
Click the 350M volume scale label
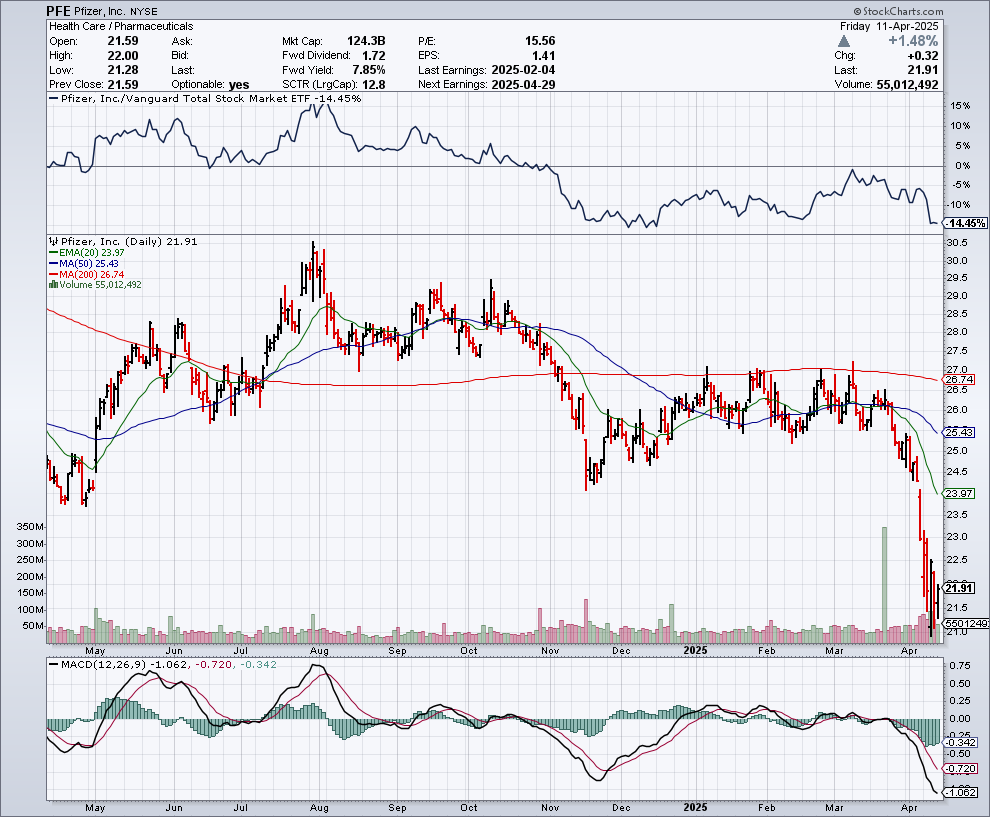pyautogui.click(x=31, y=527)
